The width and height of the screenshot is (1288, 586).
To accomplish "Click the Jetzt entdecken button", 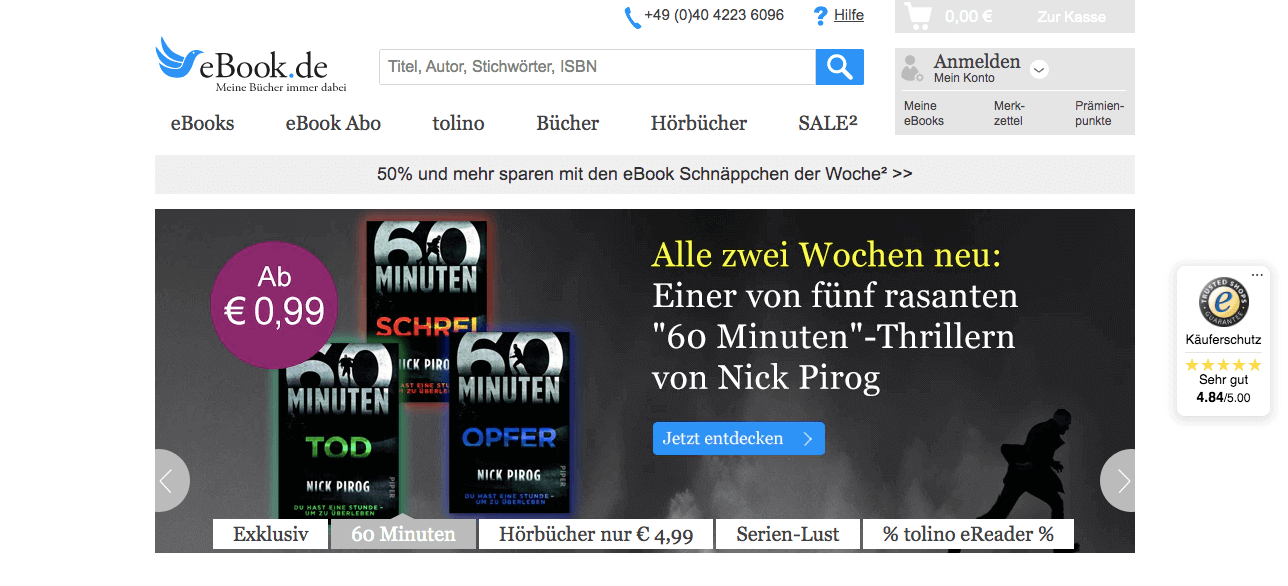I will point(739,438).
